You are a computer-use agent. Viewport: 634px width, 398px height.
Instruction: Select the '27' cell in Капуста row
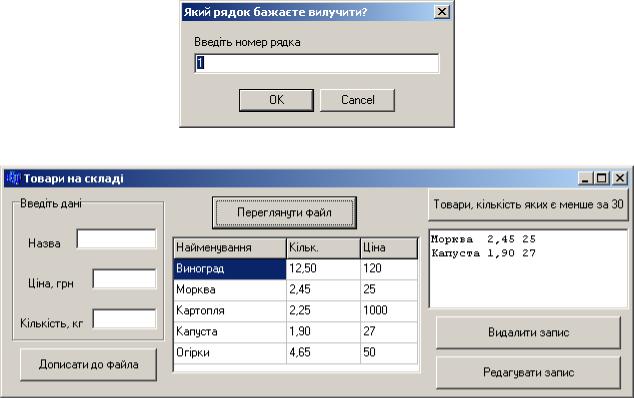point(389,332)
